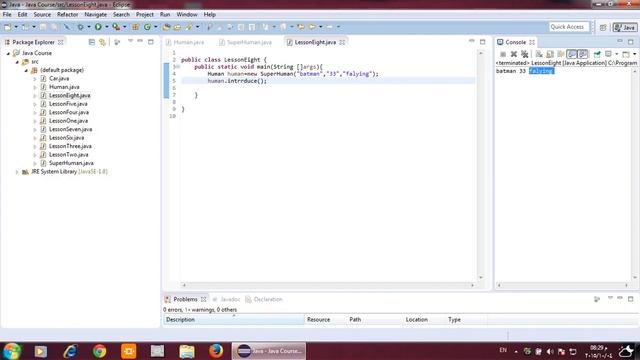Click Remove Launch X icon in Console
The image size is (640, 360).
pos(514,54)
